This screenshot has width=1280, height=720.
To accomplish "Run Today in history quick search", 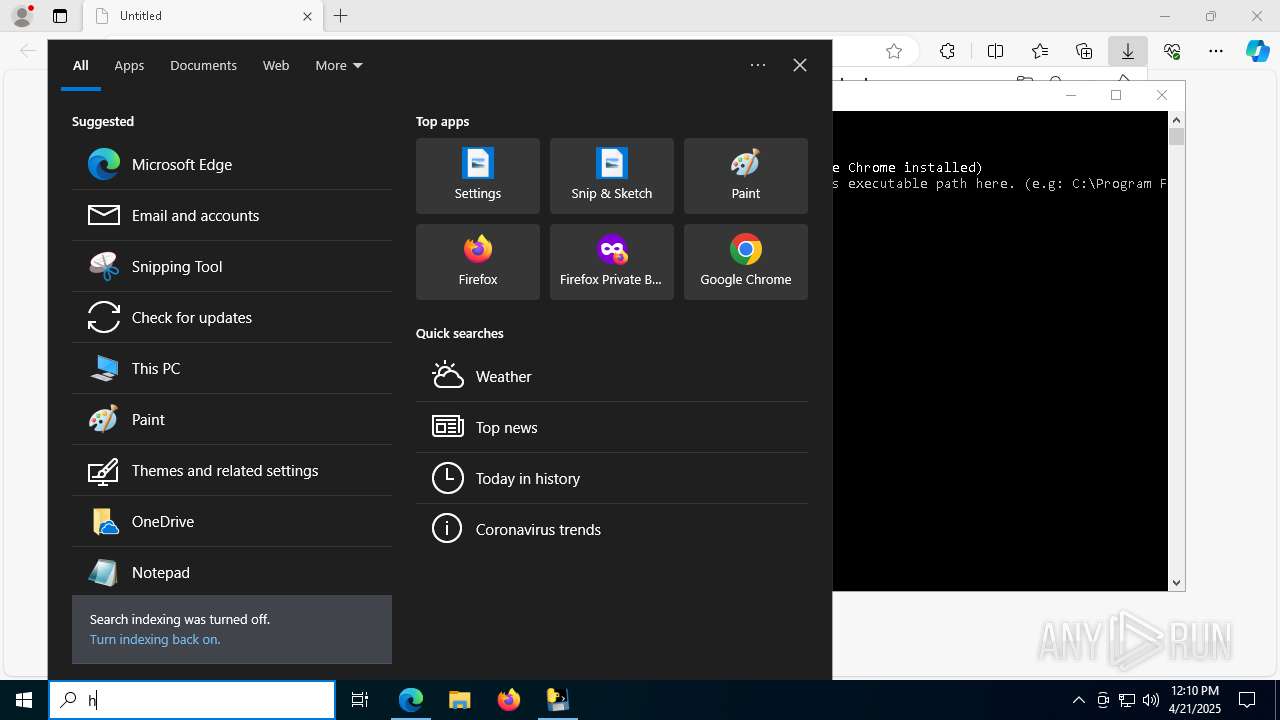I will (612, 478).
